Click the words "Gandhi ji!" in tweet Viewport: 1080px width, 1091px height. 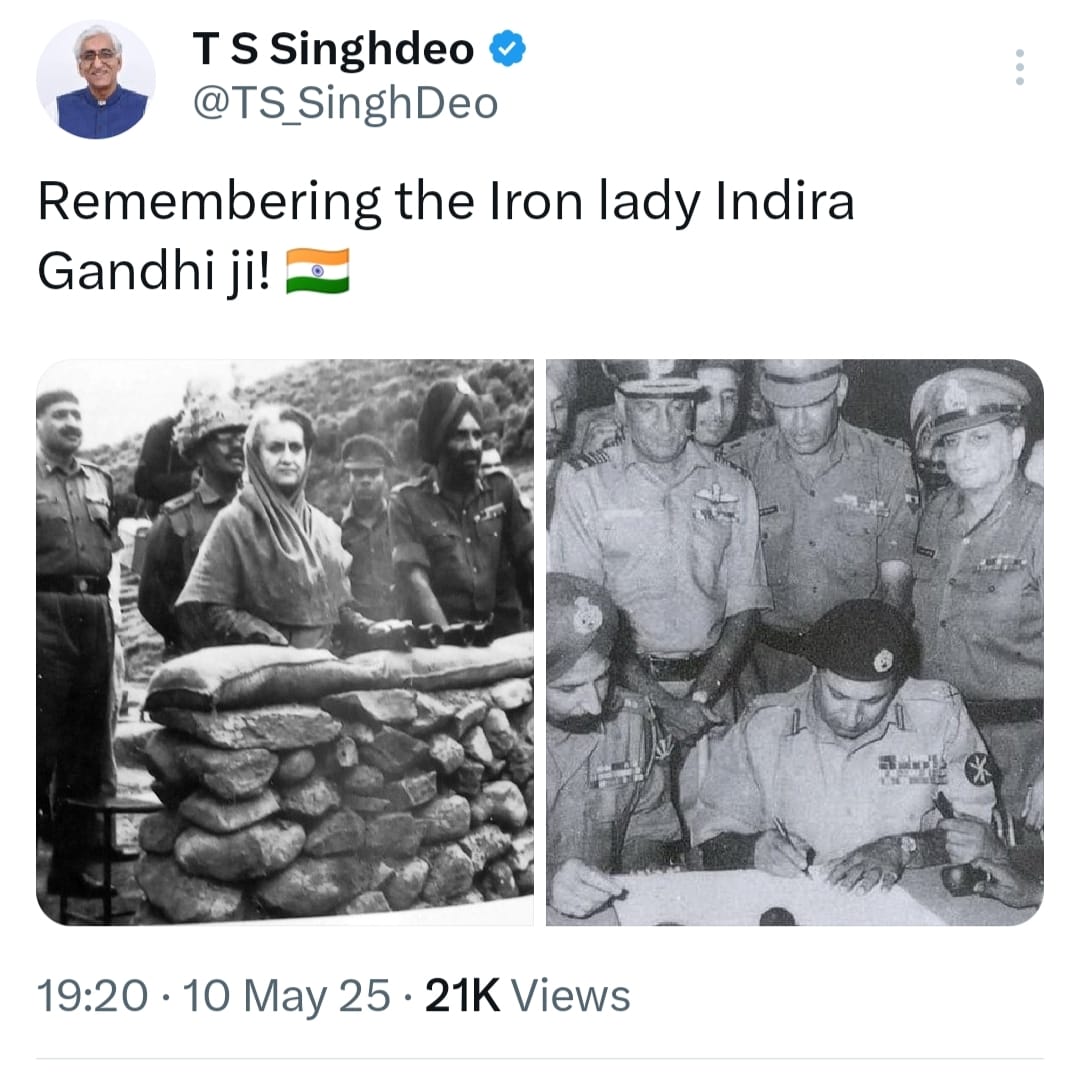click(x=154, y=272)
